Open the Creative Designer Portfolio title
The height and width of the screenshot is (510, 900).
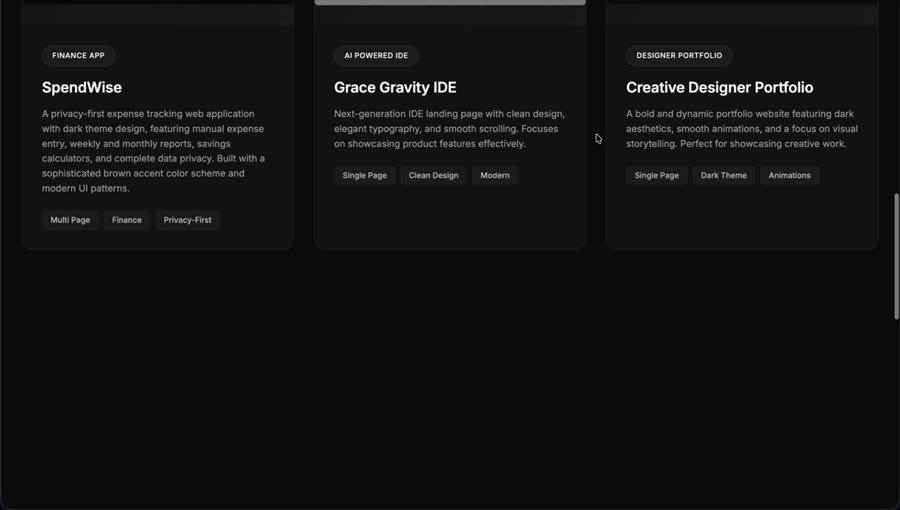coord(719,87)
